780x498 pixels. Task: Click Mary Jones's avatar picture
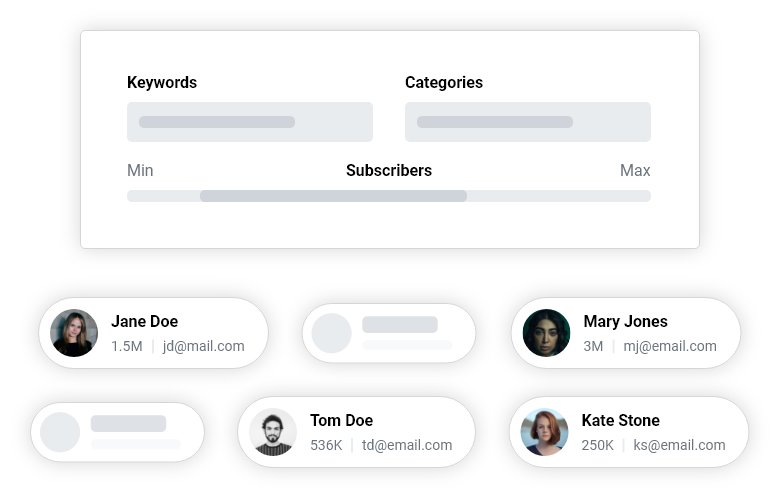pos(546,333)
